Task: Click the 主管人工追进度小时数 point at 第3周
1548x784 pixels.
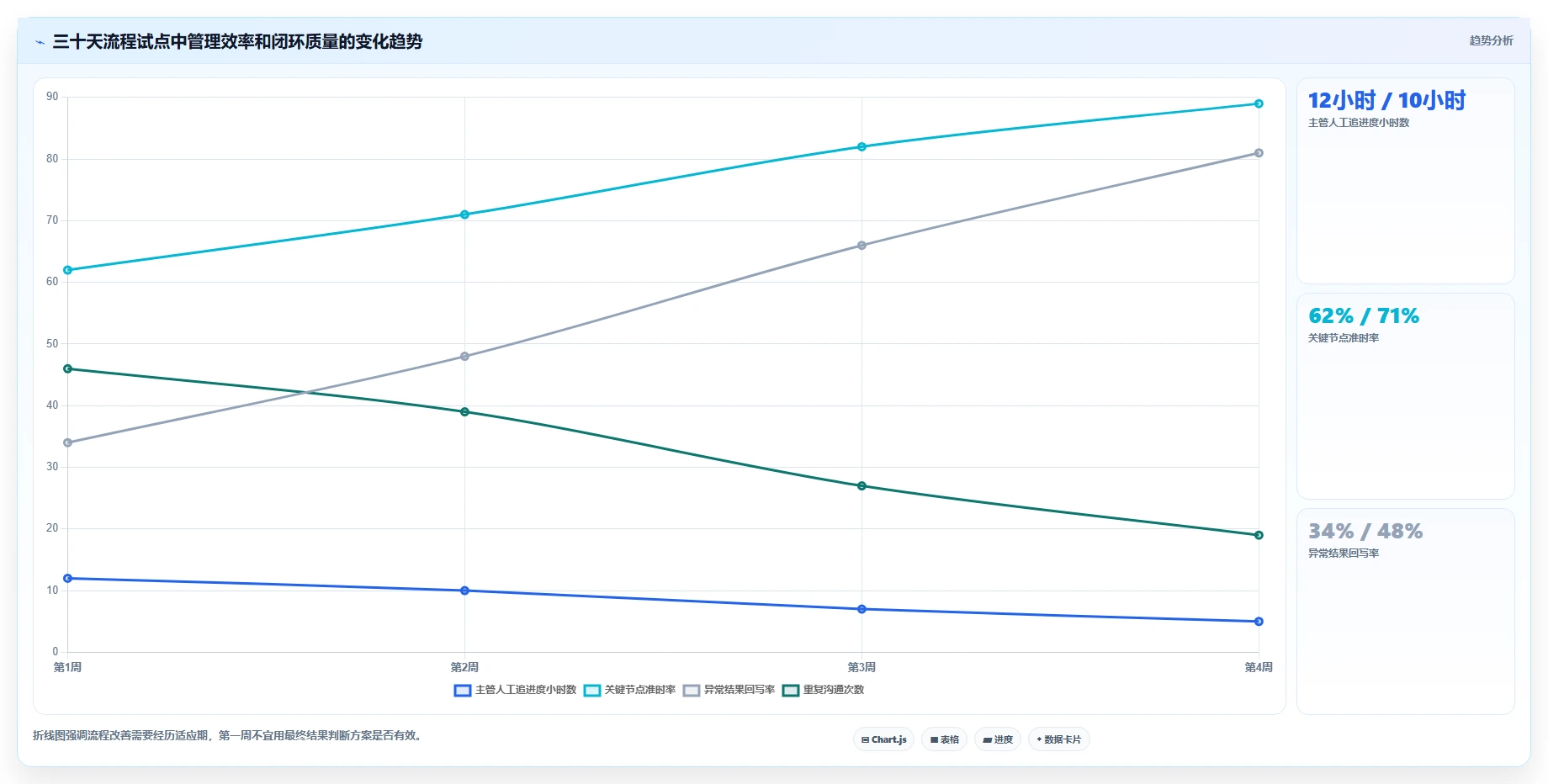Action: click(861, 609)
